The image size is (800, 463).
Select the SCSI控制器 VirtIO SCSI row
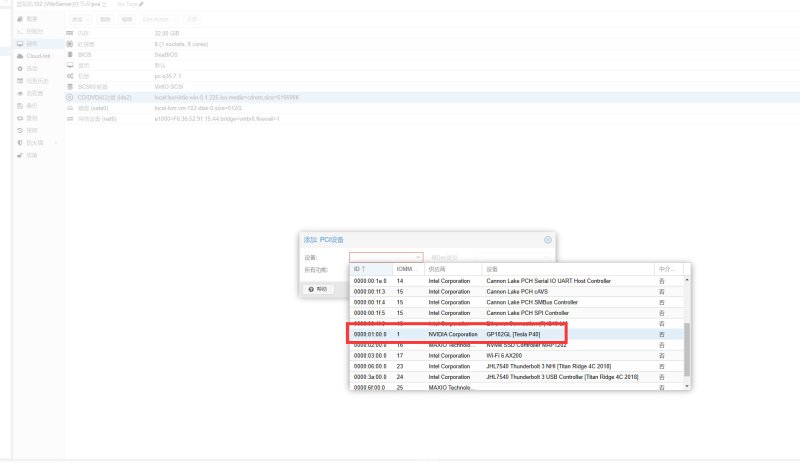coord(432,87)
